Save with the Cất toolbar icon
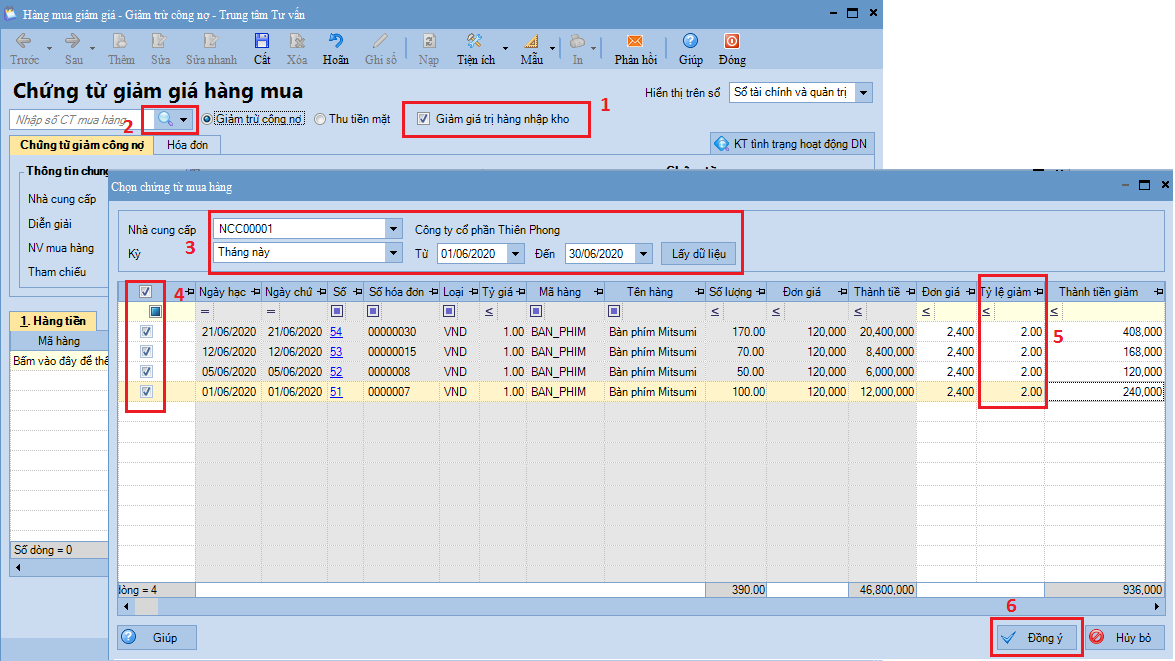 [262, 41]
